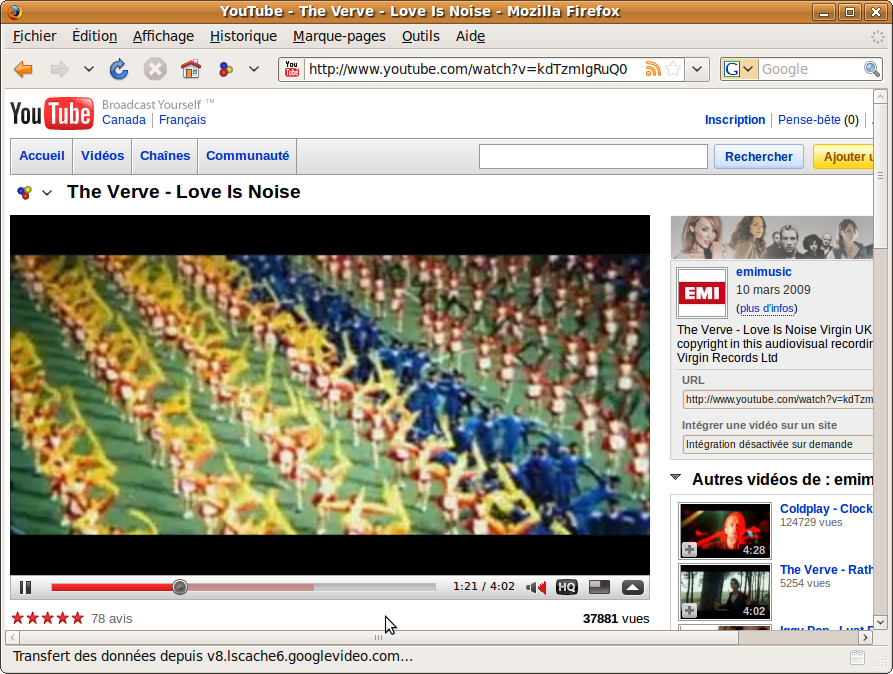Expand description with plus d'infos link
The height and width of the screenshot is (674, 893).
point(767,308)
